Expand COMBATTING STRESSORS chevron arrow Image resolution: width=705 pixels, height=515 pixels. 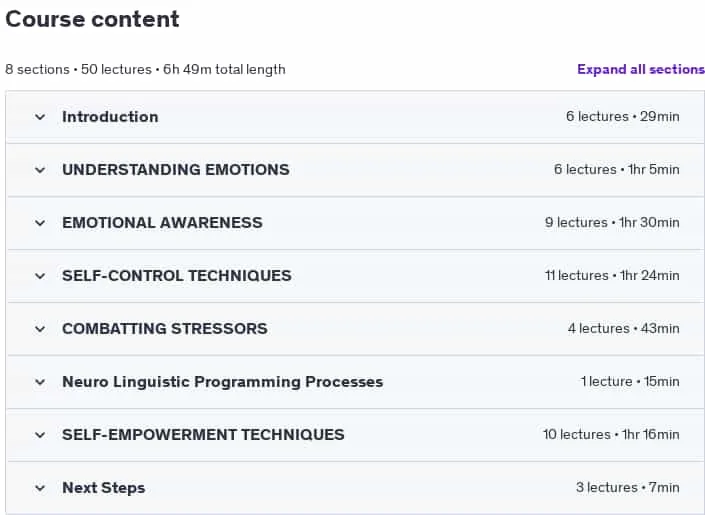[x=40, y=330]
